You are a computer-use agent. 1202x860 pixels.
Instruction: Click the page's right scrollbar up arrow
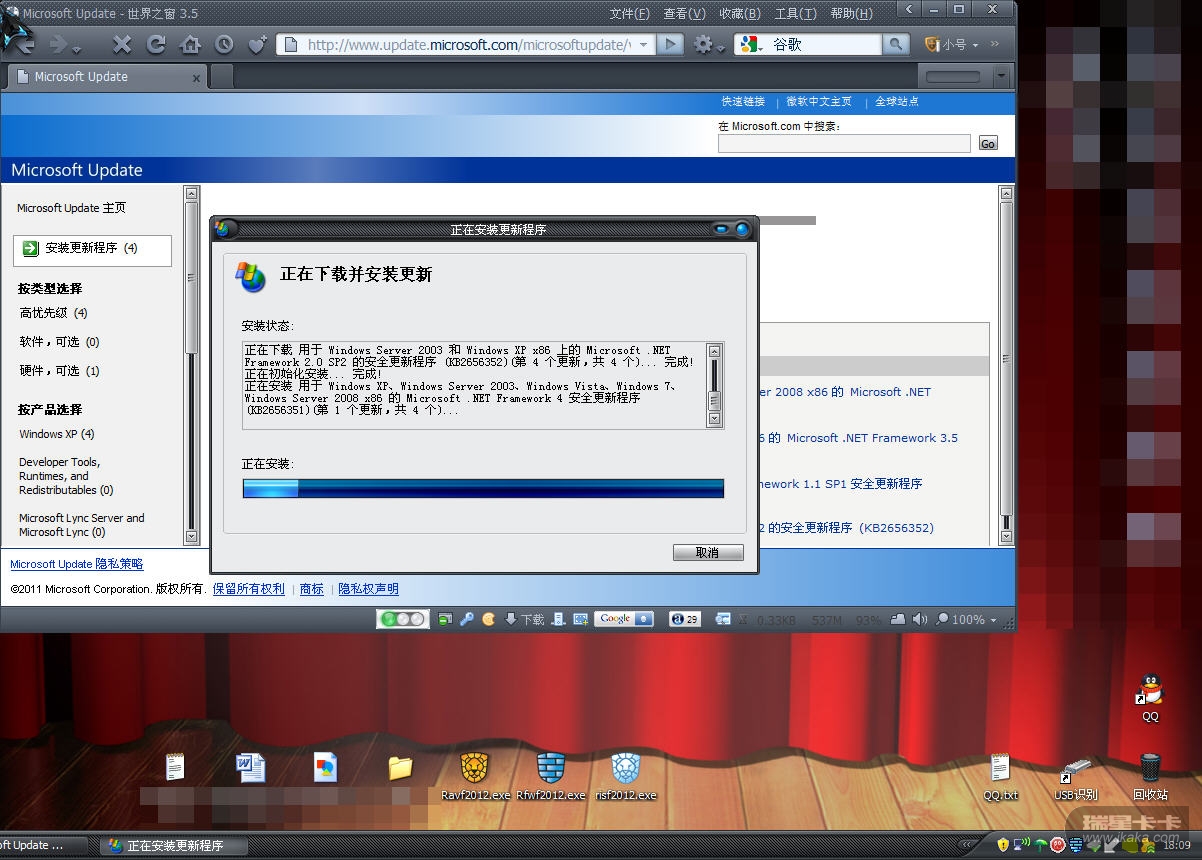[1007, 194]
